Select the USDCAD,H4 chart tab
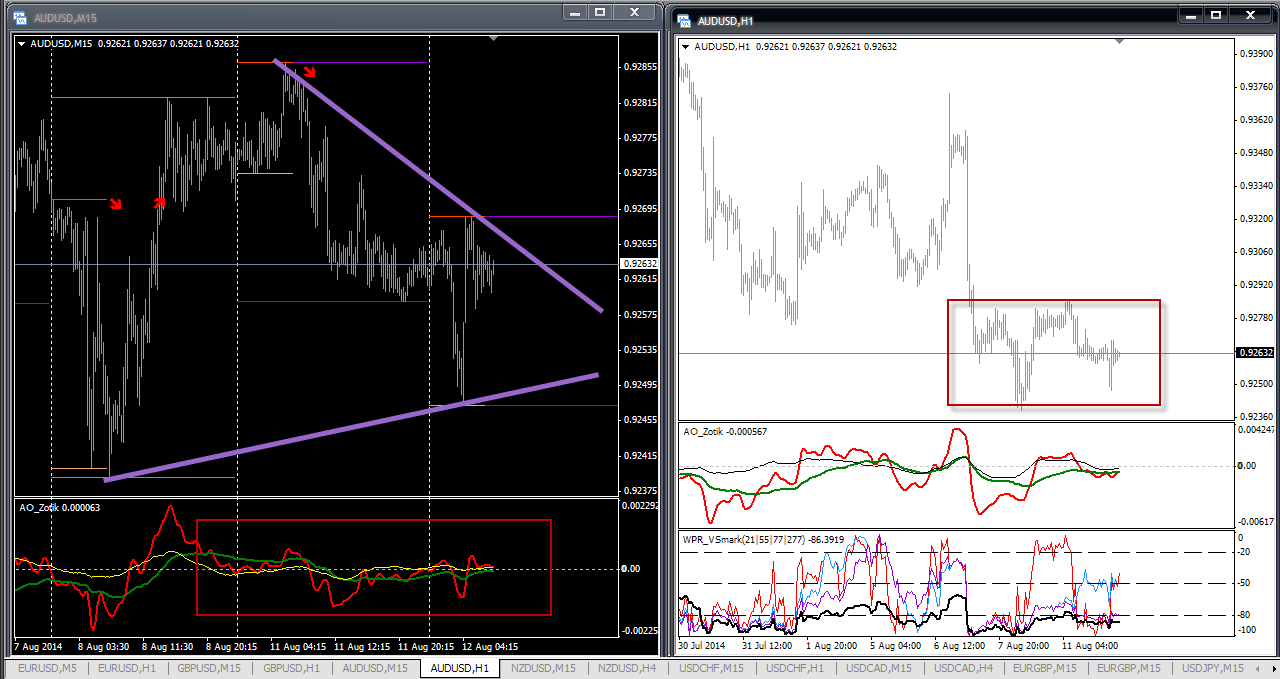The width and height of the screenshot is (1280, 679). tap(963, 668)
